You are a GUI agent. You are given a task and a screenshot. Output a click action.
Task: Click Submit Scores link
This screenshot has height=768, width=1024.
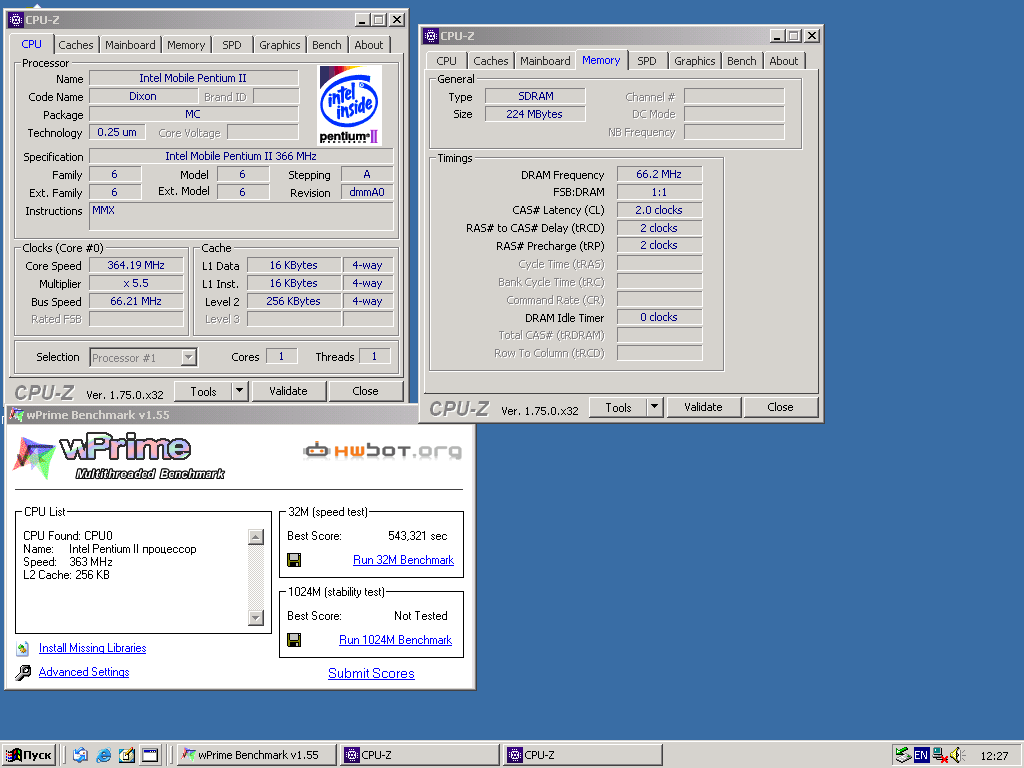[x=371, y=673]
